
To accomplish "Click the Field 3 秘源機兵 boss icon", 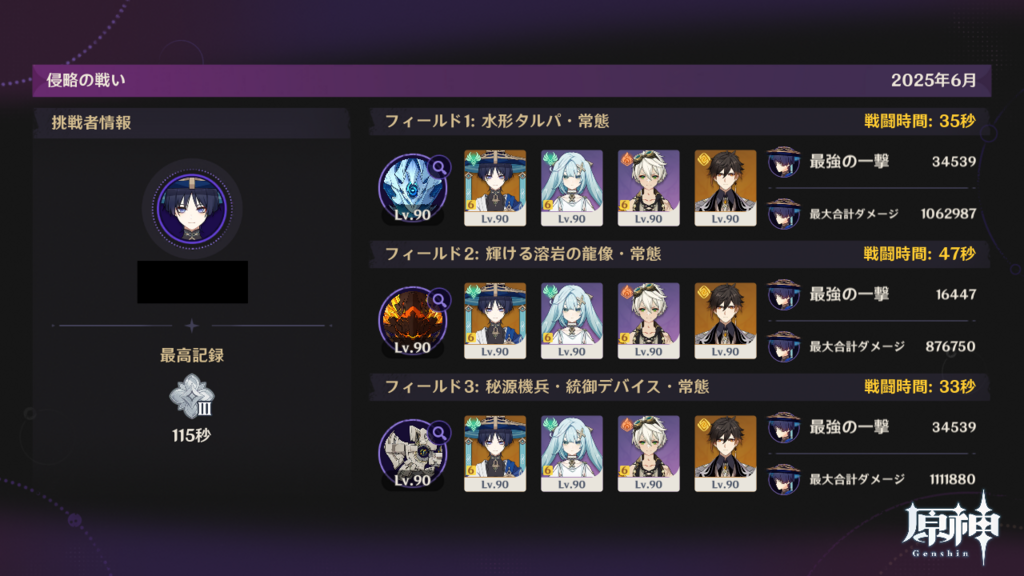I will [412, 454].
